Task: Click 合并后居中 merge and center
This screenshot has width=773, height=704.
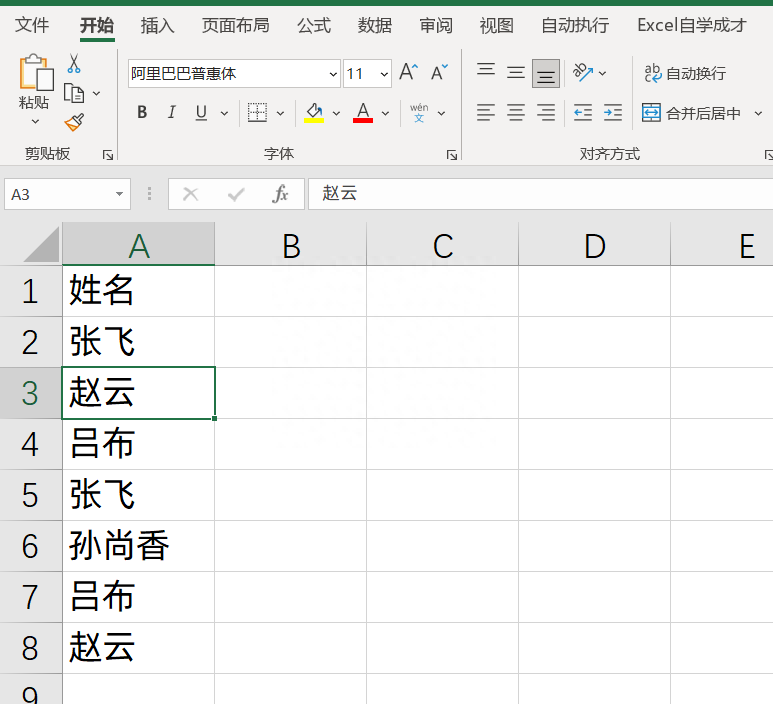Action: coord(691,113)
